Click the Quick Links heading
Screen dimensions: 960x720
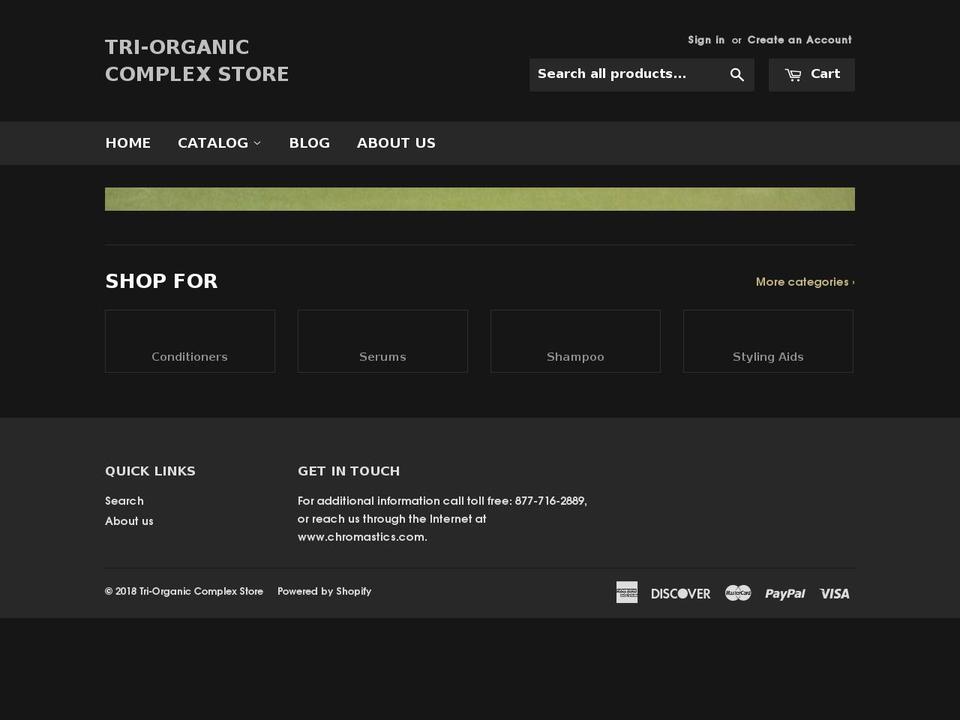[x=150, y=471]
